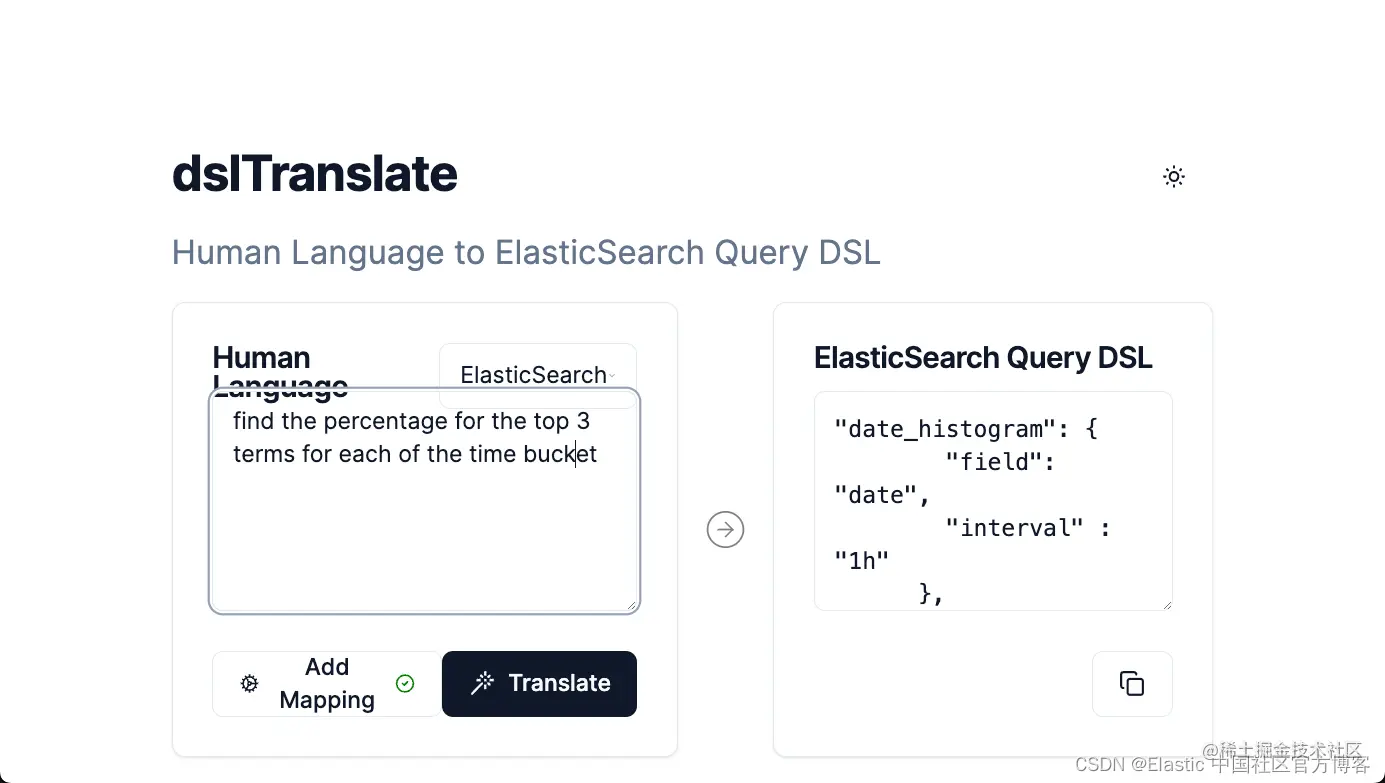Click the green checkmark mapping status icon
The width and height of the screenshot is (1385, 783).
coord(405,684)
